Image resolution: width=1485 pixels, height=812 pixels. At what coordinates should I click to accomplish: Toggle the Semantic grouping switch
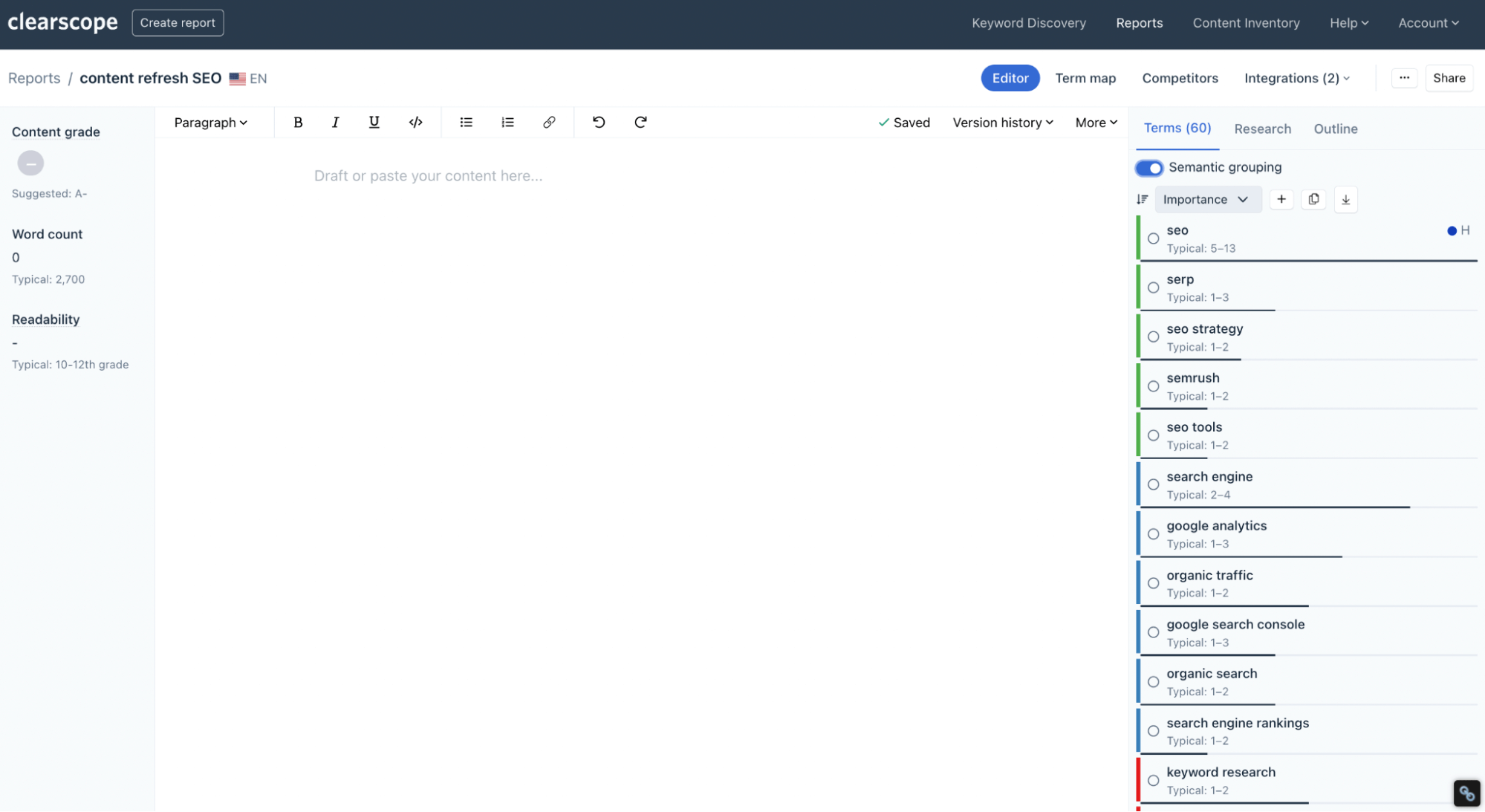pos(1148,168)
